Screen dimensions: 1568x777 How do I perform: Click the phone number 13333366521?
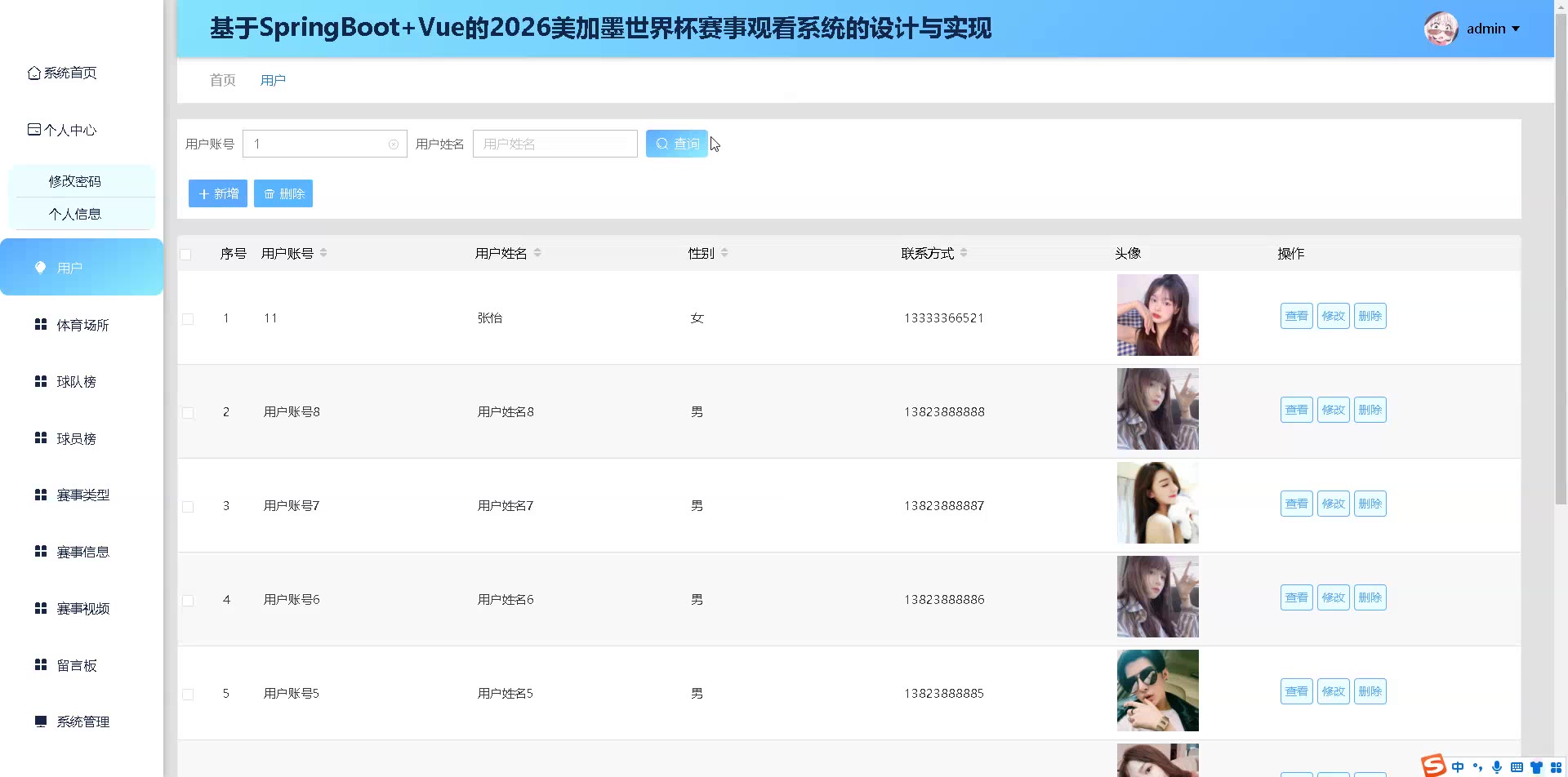(944, 318)
